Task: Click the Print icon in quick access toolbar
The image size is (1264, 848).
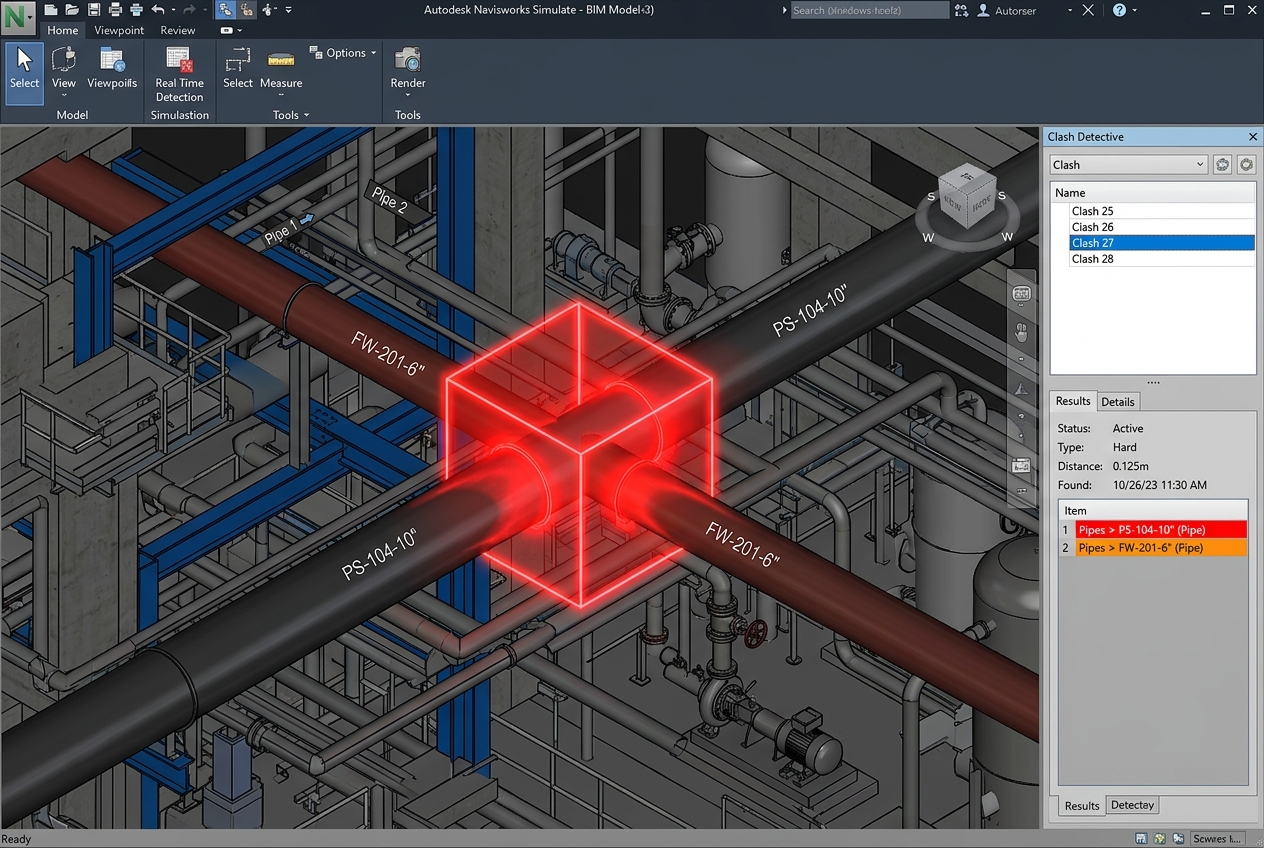Action: click(115, 10)
